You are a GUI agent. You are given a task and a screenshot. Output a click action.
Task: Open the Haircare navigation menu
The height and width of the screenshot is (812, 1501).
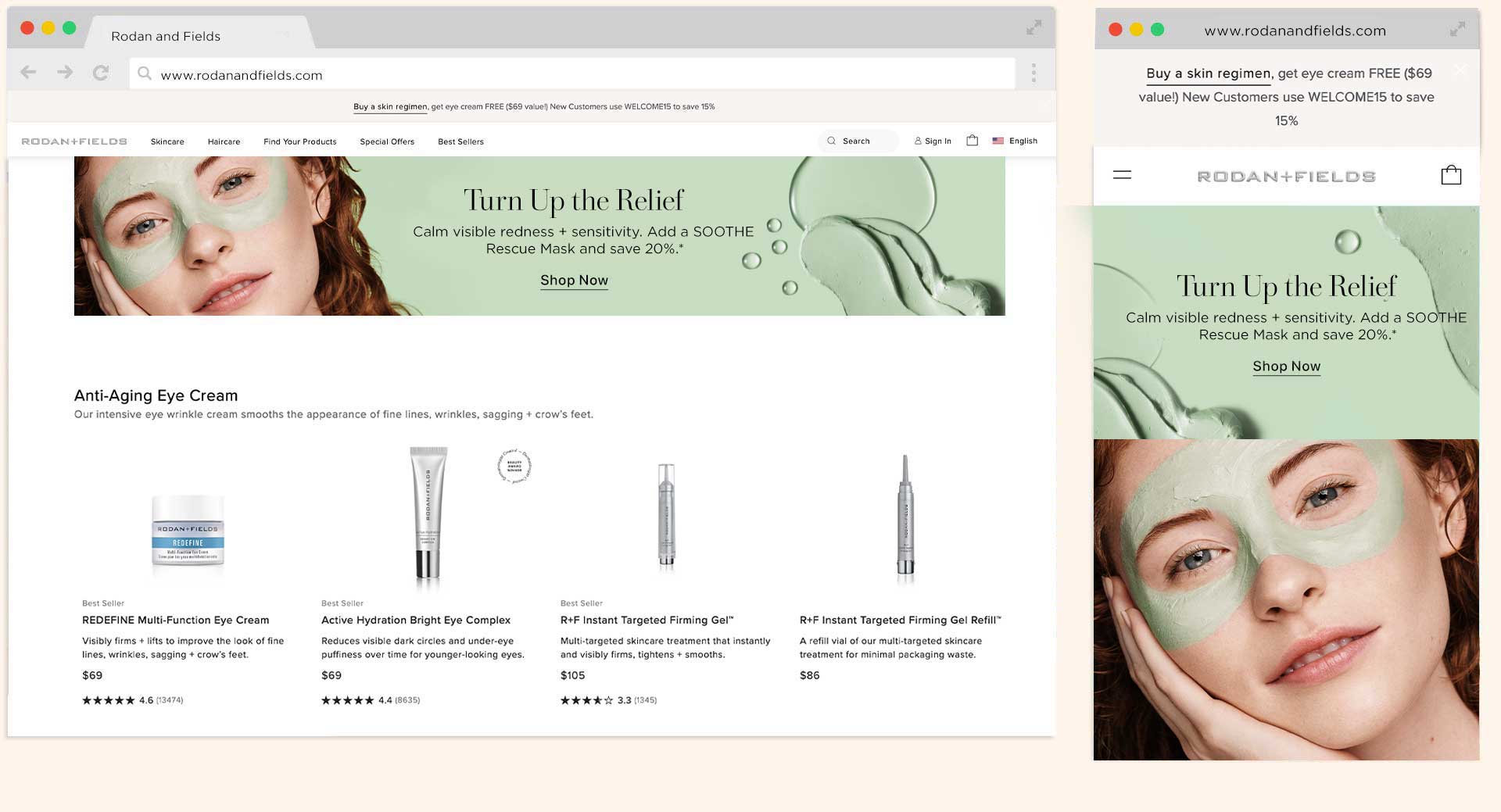click(x=224, y=142)
